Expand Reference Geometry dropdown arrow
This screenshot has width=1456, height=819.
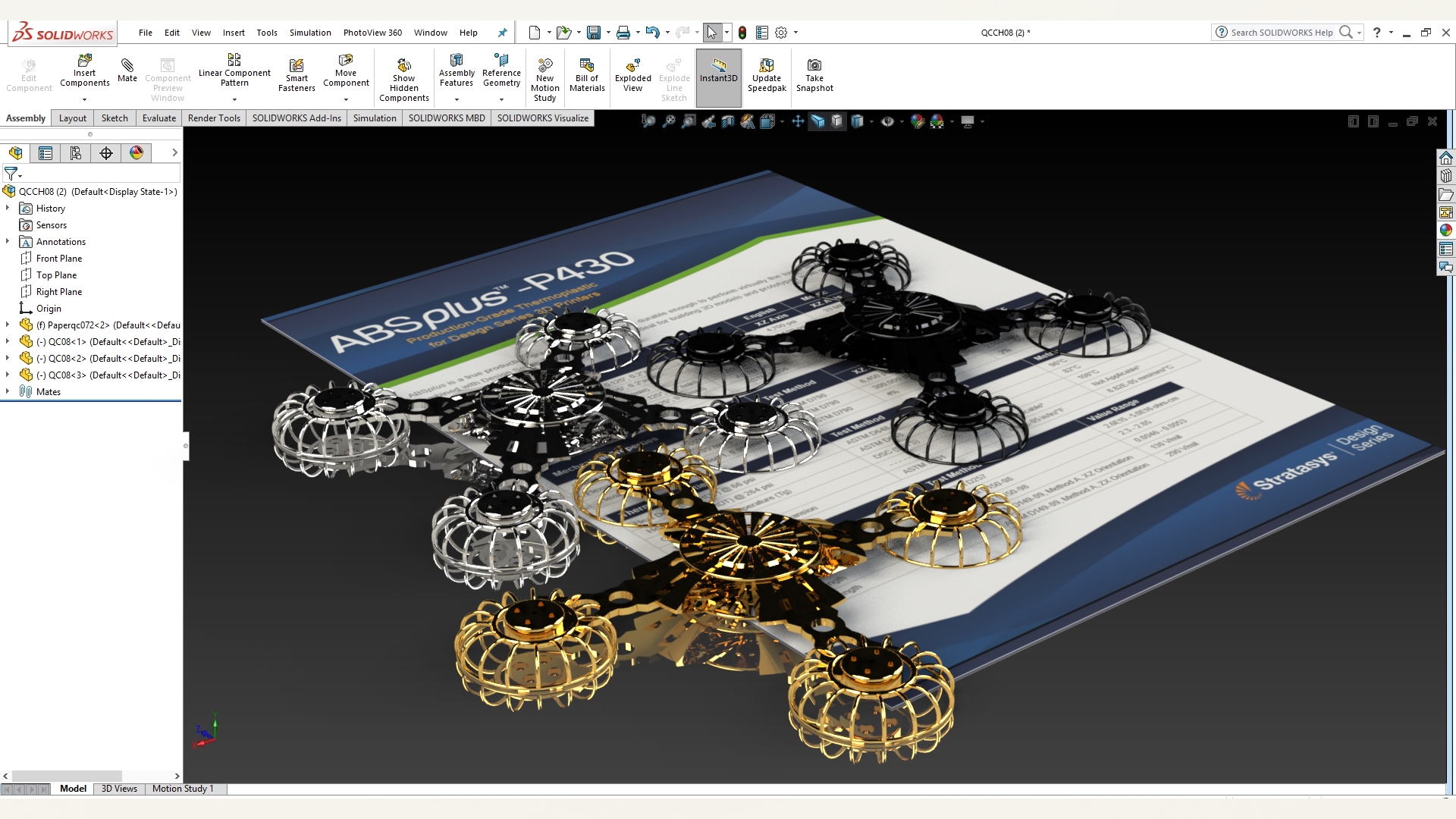(501, 99)
